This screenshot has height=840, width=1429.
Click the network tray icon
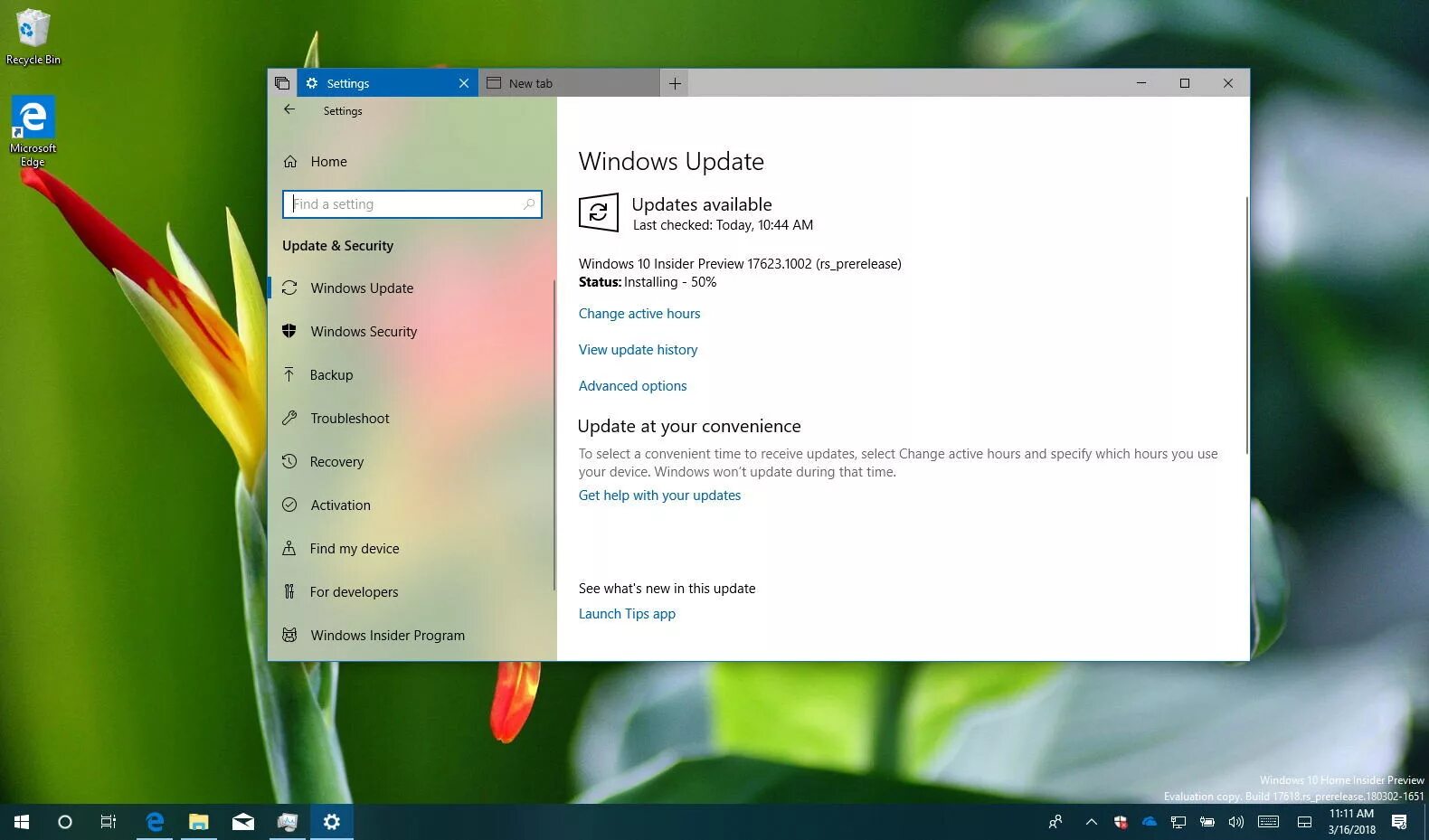click(x=1178, y=822)
